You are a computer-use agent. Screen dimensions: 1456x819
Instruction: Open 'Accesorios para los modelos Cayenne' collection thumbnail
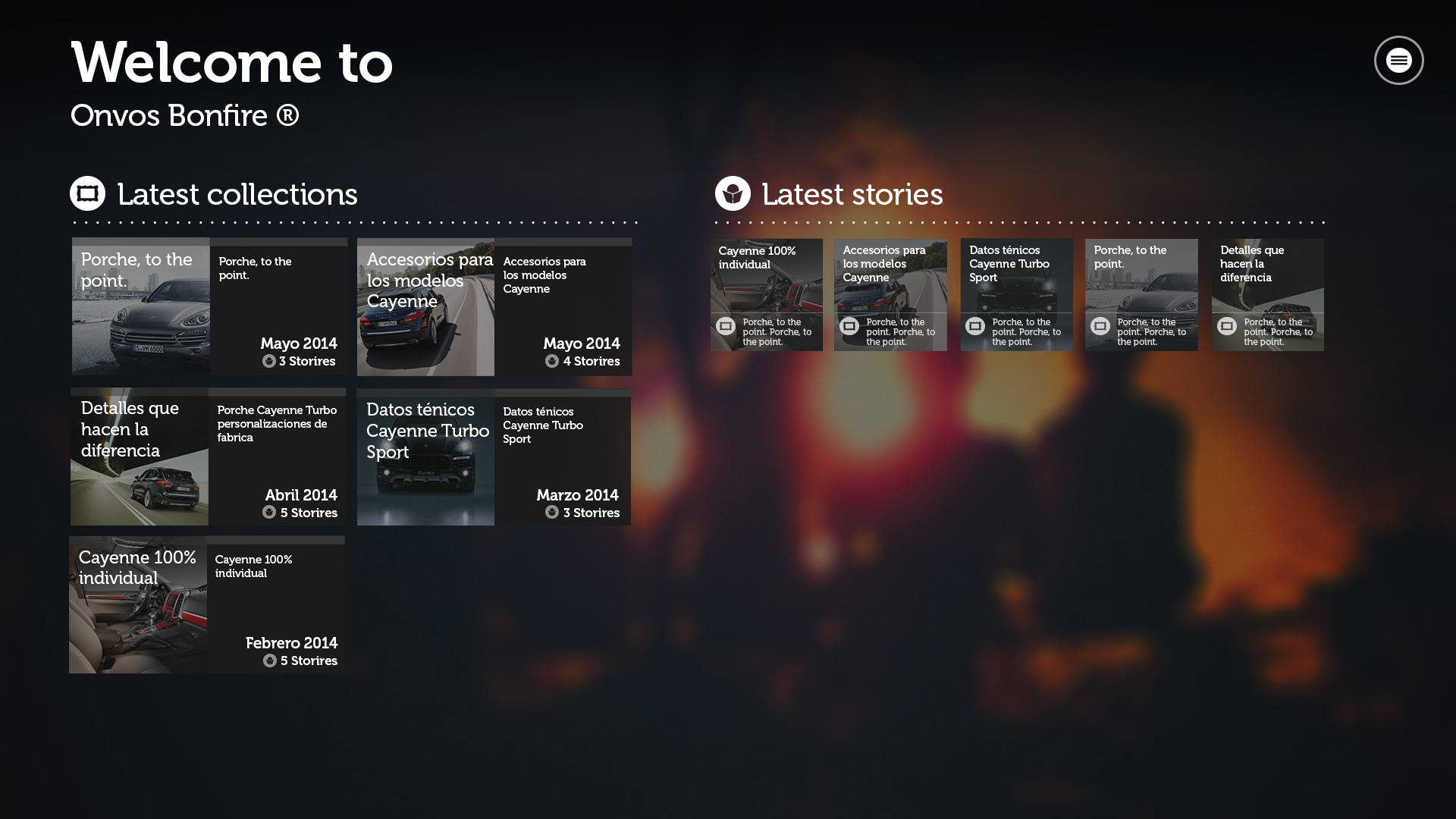[425, 306]
